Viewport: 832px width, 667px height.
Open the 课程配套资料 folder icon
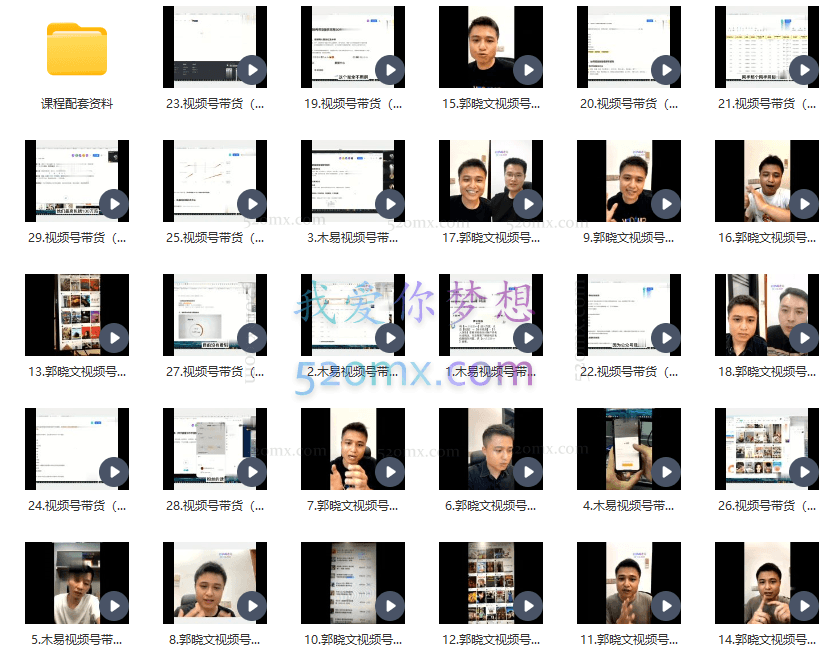(x=76, y=48)
